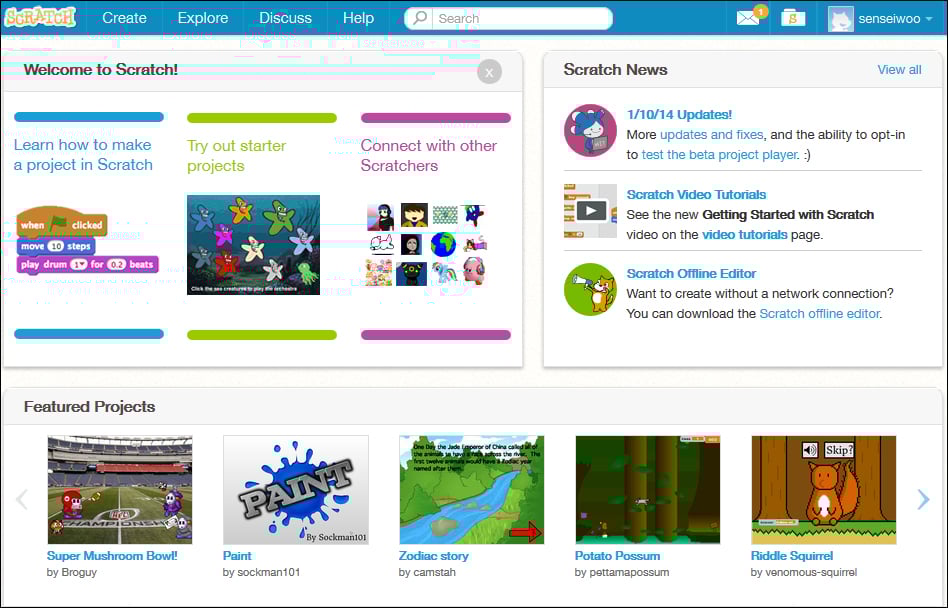Open the Paint project thumbnail
The image size is (948, 608).
296,490
